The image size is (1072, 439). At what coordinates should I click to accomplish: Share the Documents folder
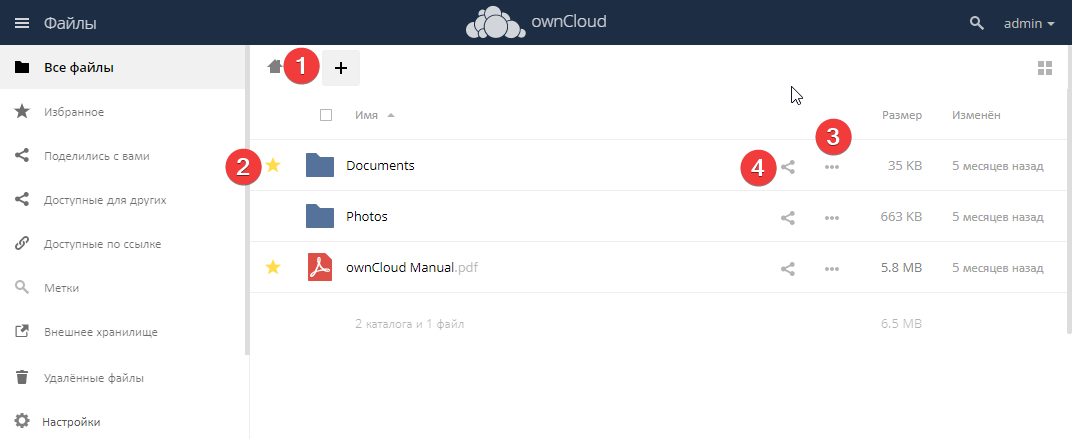[x=788, y=167]
